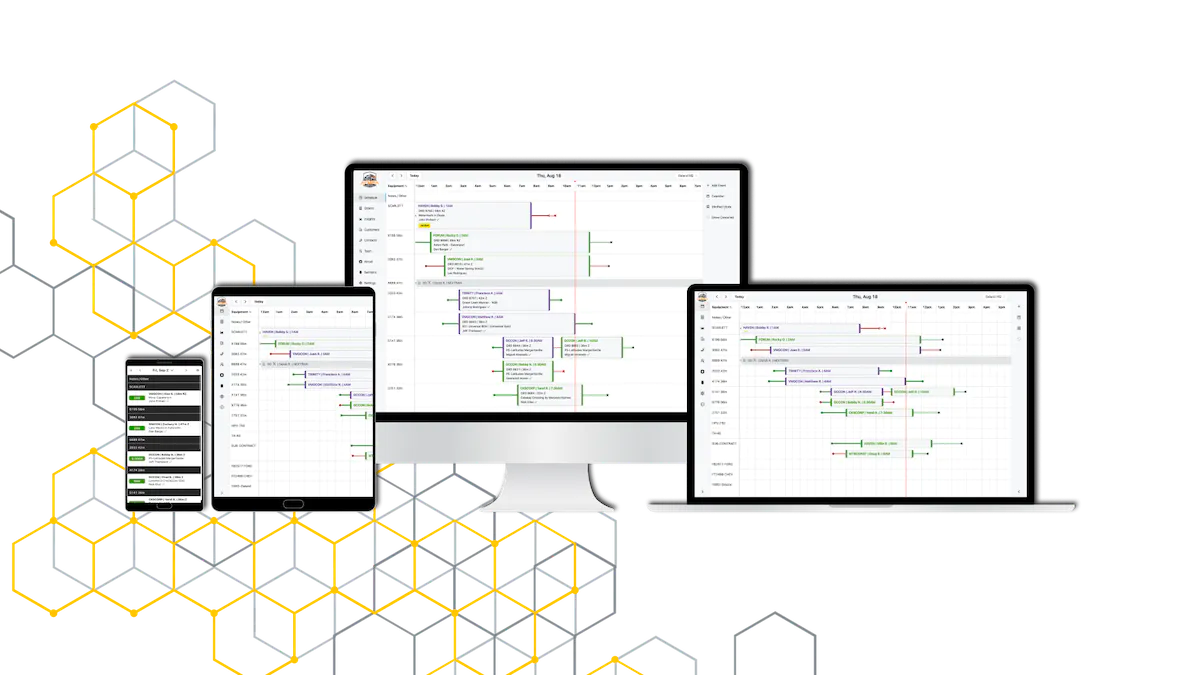Click Add Event on the desktop monitor
The width and height of the screenshot is (1200, 675).
click(x=717, y=186)
